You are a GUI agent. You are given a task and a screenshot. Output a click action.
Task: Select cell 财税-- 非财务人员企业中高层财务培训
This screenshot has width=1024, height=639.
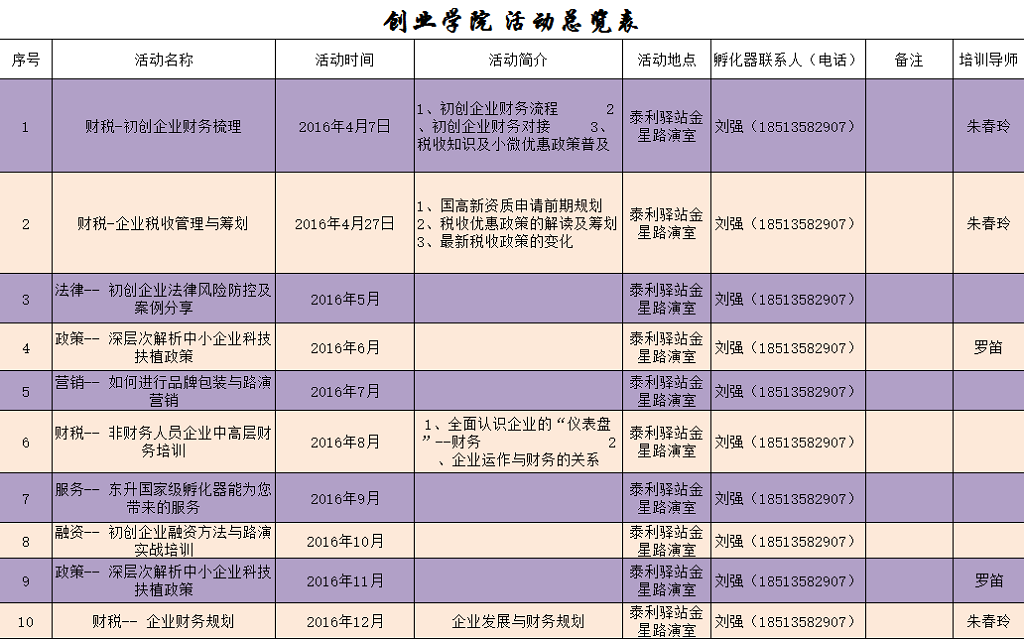point(164,442)
